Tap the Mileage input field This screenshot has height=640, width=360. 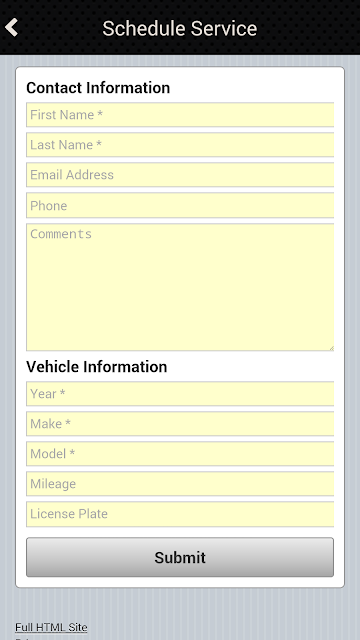[180, 484]
